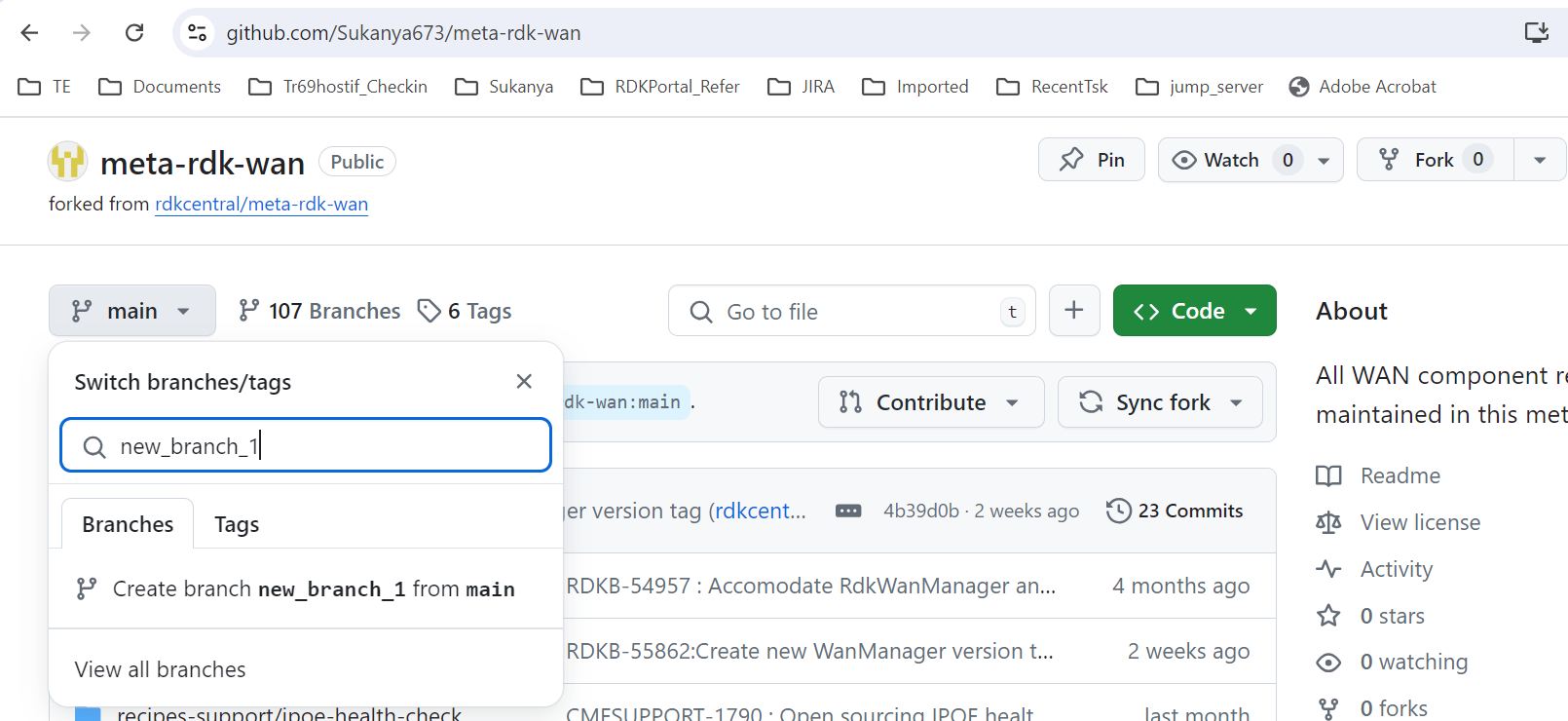
Task: Open the rdkcent... link in commit message
Action: (761, 511)
